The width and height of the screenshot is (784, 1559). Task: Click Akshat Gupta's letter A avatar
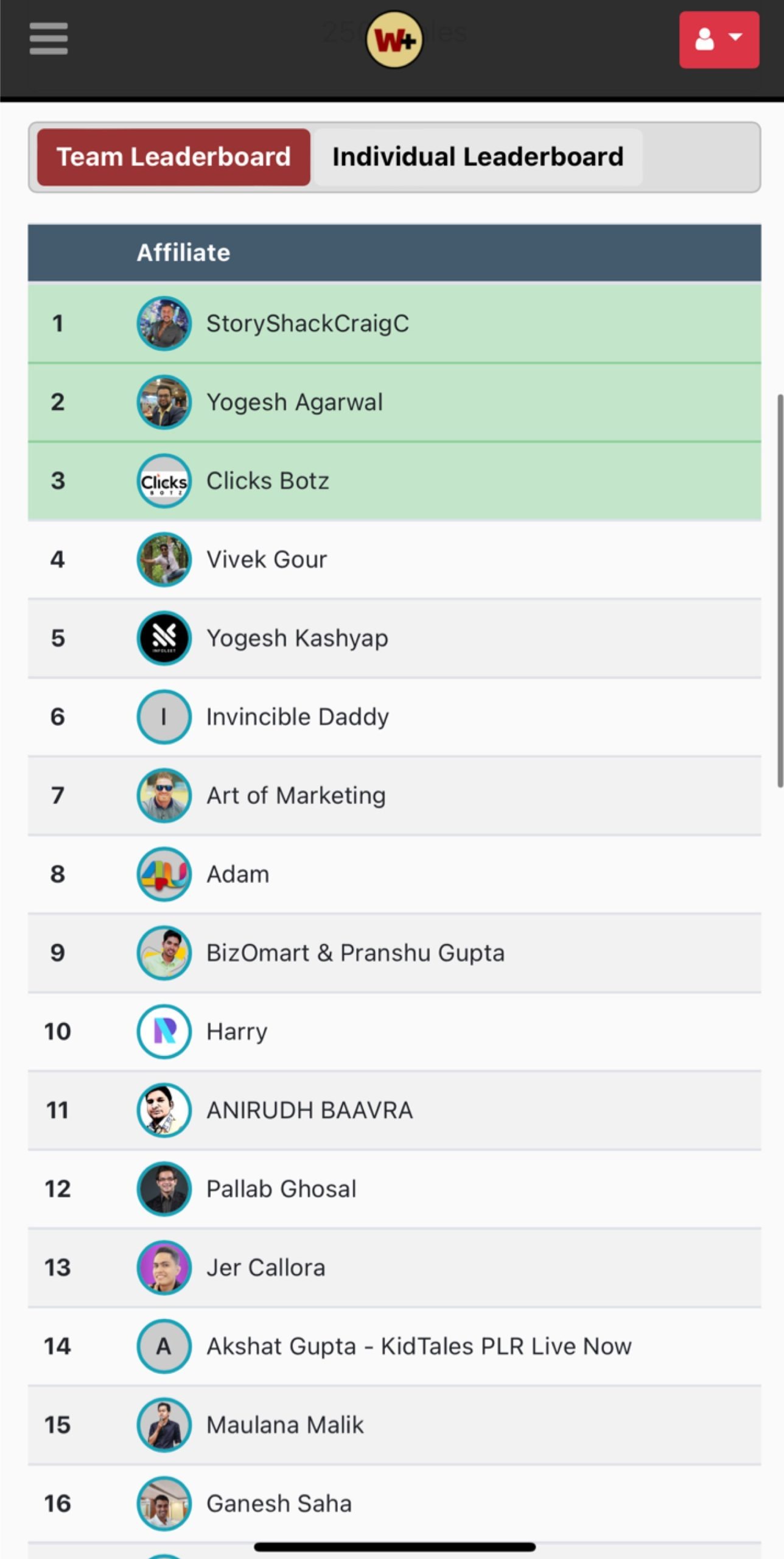[x=164, y=1346]
